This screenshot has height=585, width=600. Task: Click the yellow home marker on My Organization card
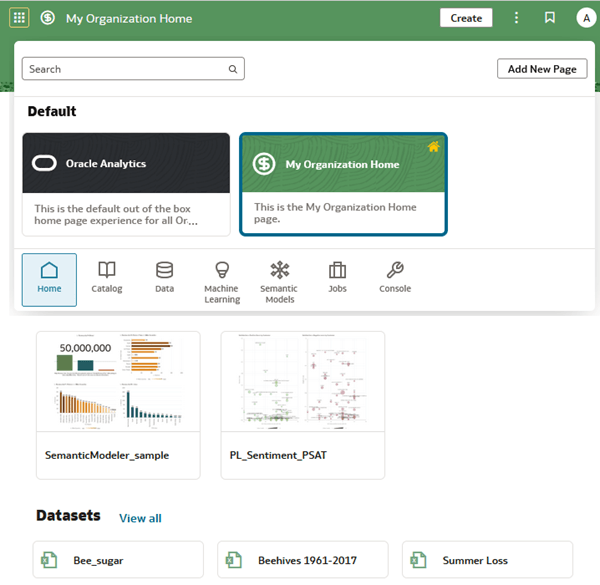click(434, 146)
